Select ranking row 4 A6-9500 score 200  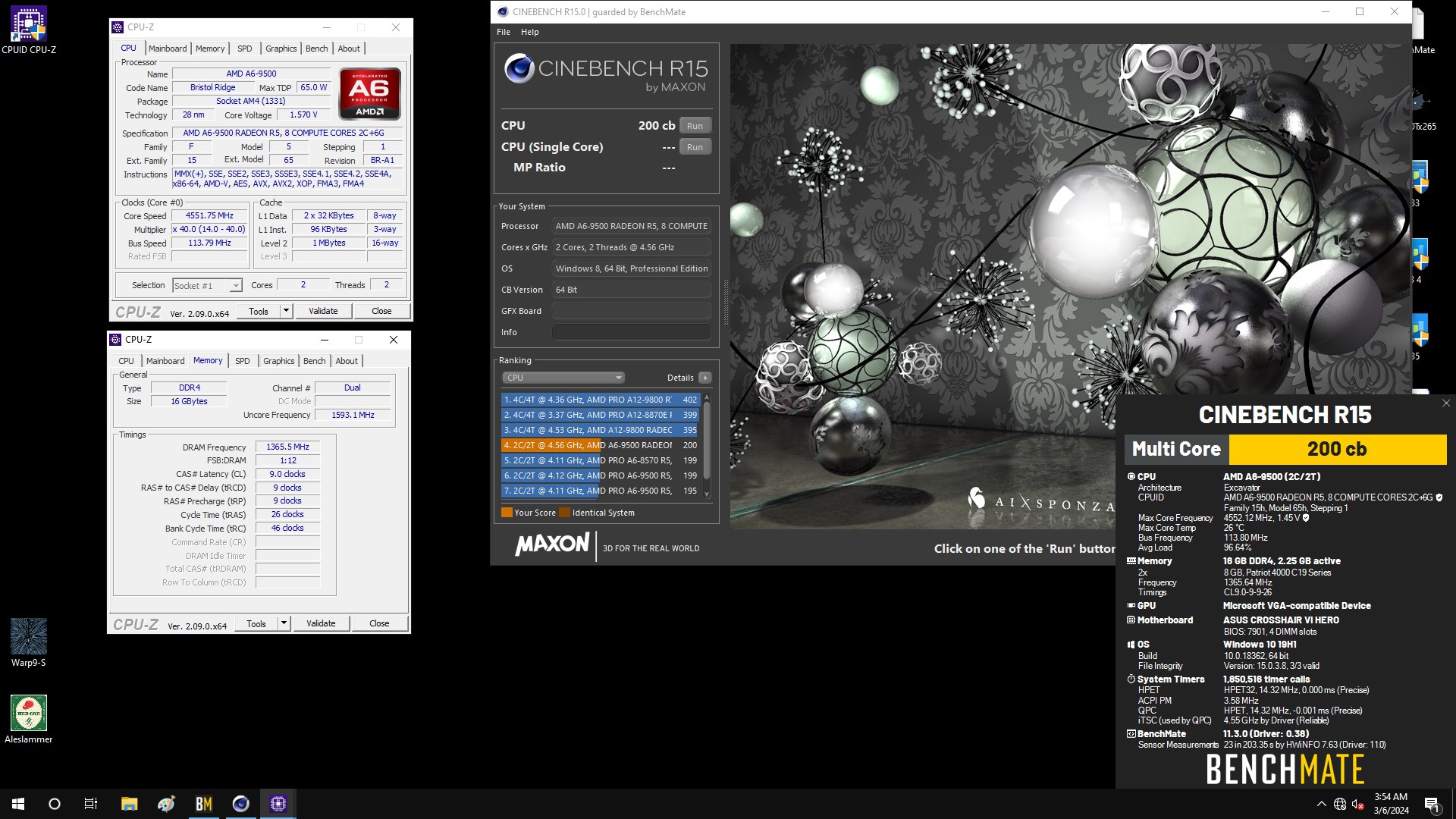[600, 445]
